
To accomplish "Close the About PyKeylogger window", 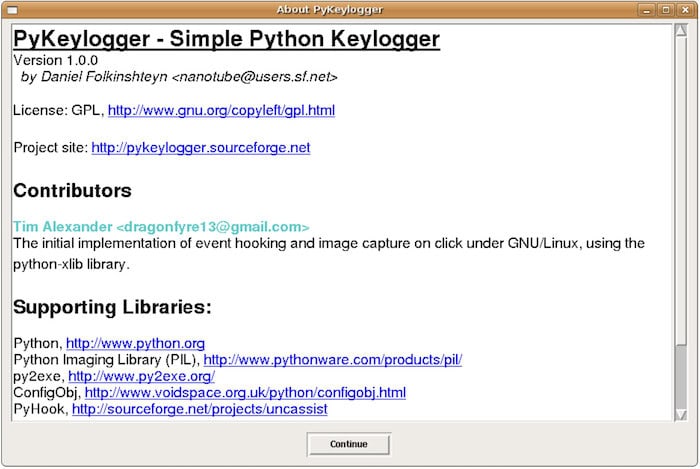I will tap(685, 10).
